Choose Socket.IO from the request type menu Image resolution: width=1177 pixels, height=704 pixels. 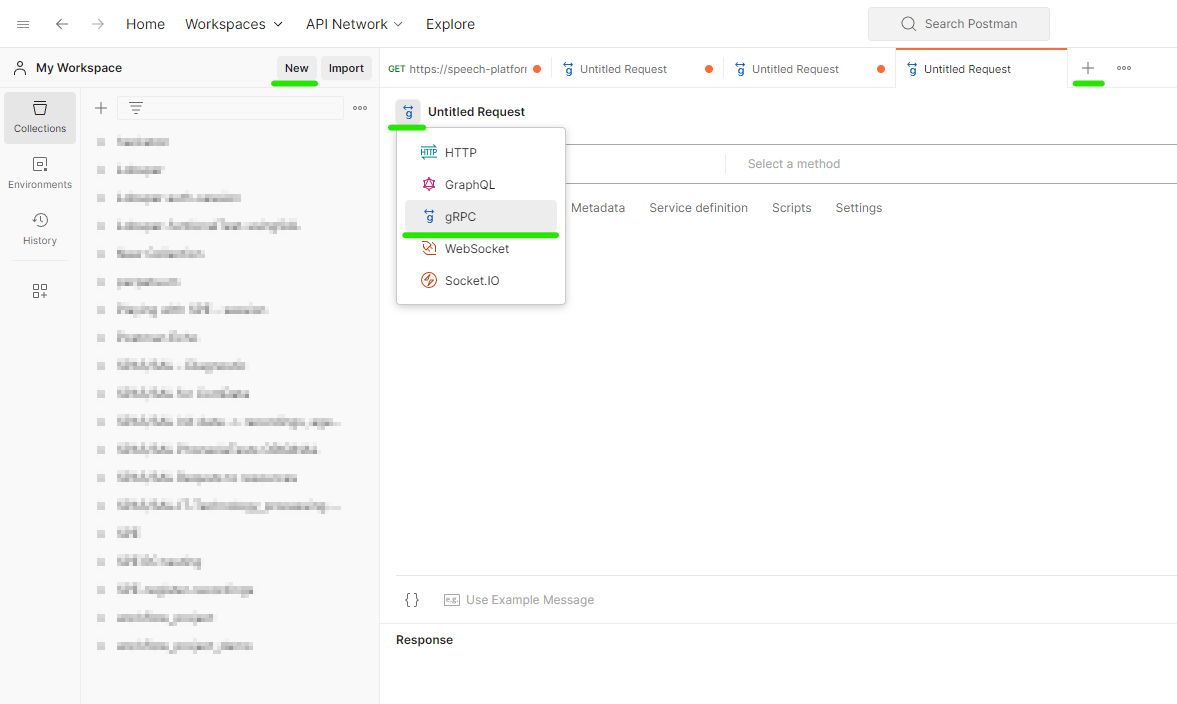click(480, 281)
